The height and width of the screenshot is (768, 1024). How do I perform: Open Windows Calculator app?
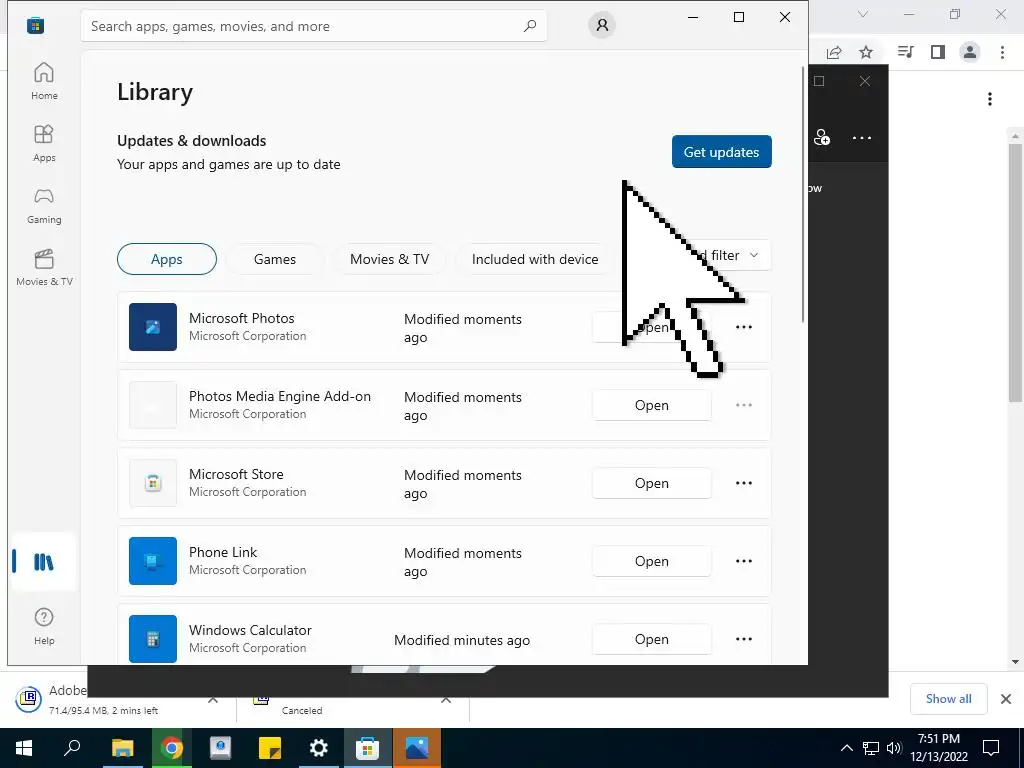(x=652, y=639)
